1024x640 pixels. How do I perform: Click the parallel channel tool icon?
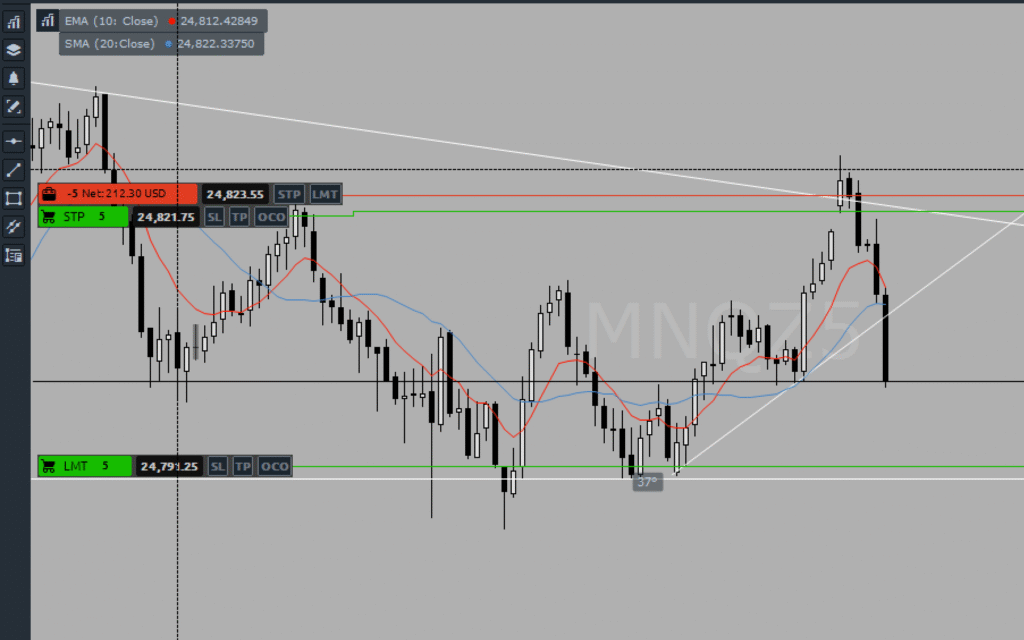(14, 227)
